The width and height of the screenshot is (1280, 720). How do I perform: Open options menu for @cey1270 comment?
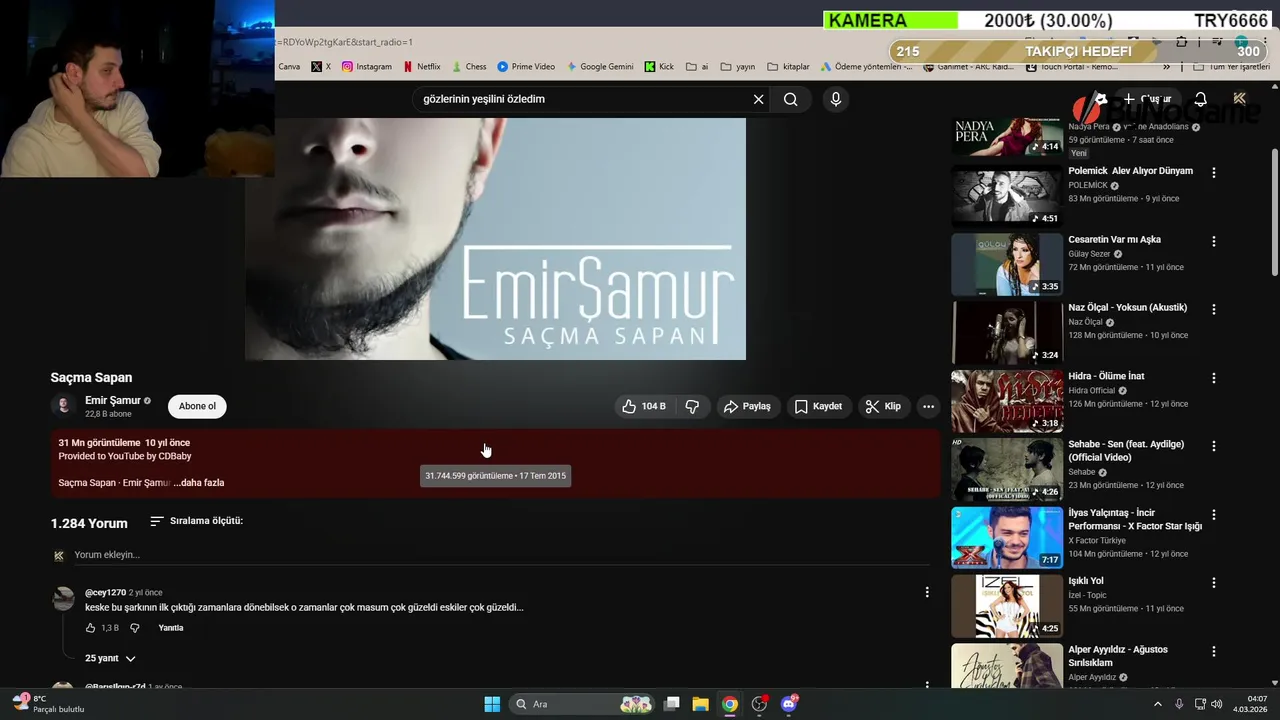pos(927,592)
